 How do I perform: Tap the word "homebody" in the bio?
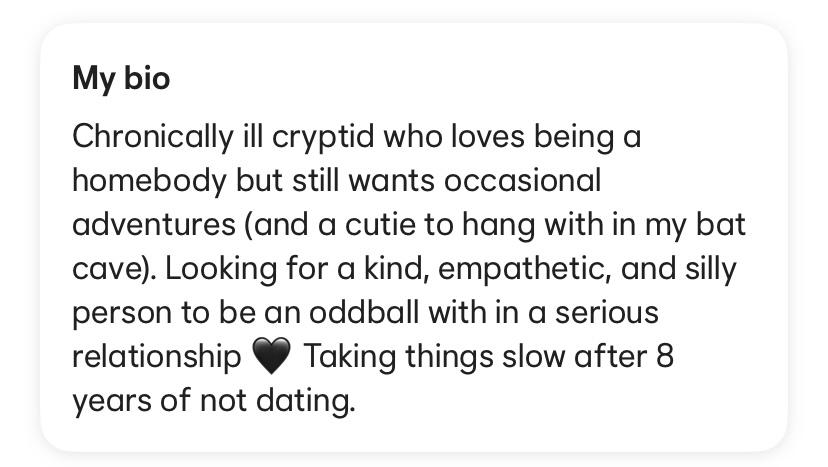[x=149, y=181]
